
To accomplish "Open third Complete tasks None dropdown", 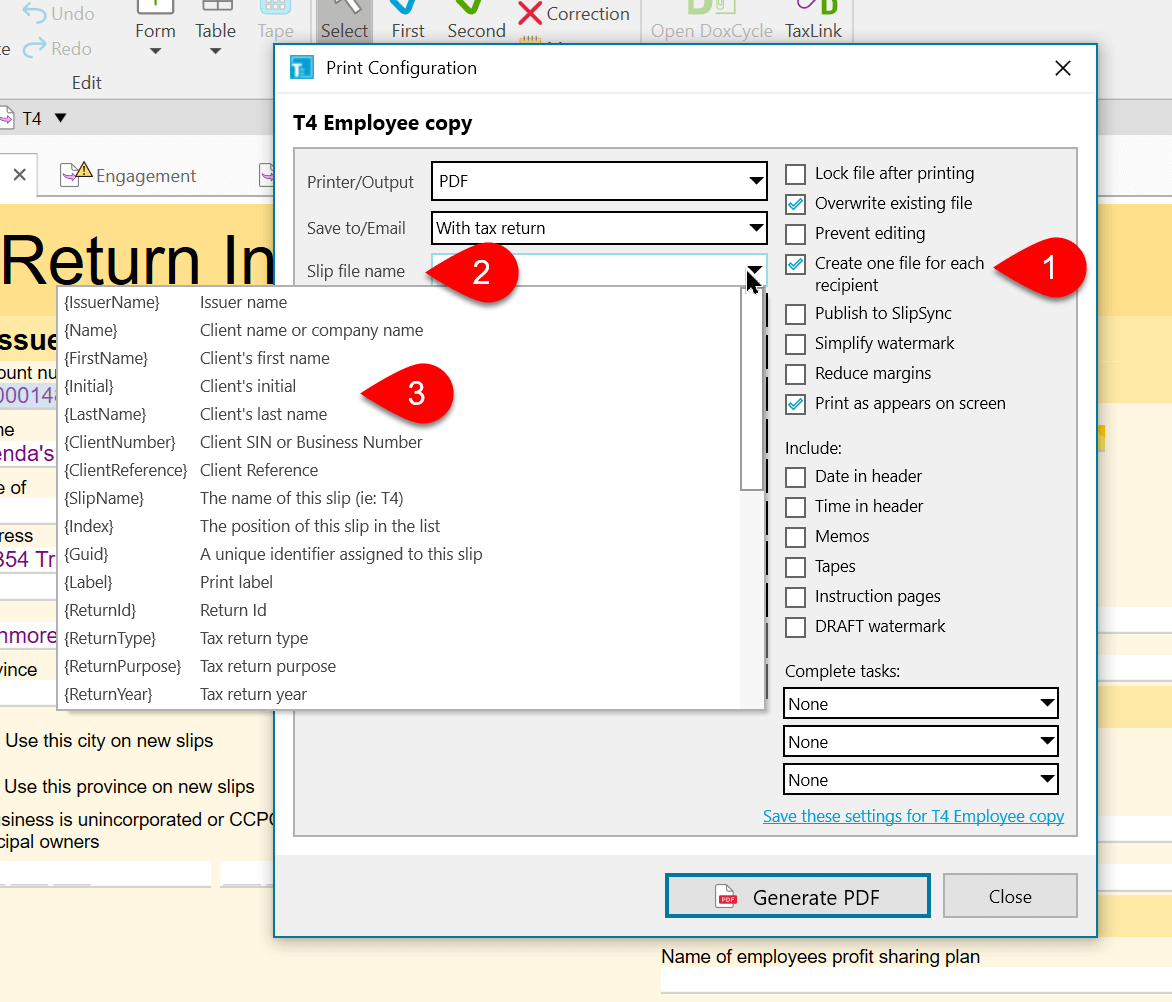I will click(x=921, y=779).
